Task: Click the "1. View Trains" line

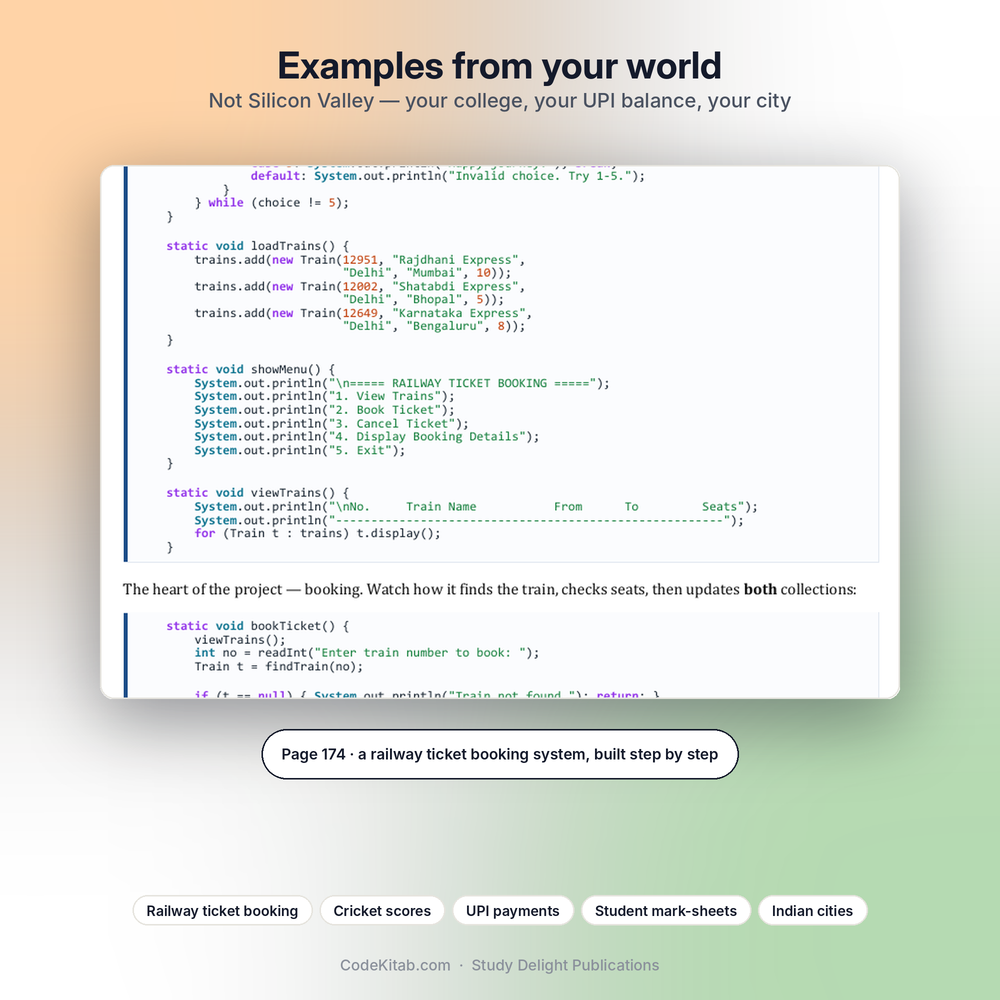Action: (325, 396)
